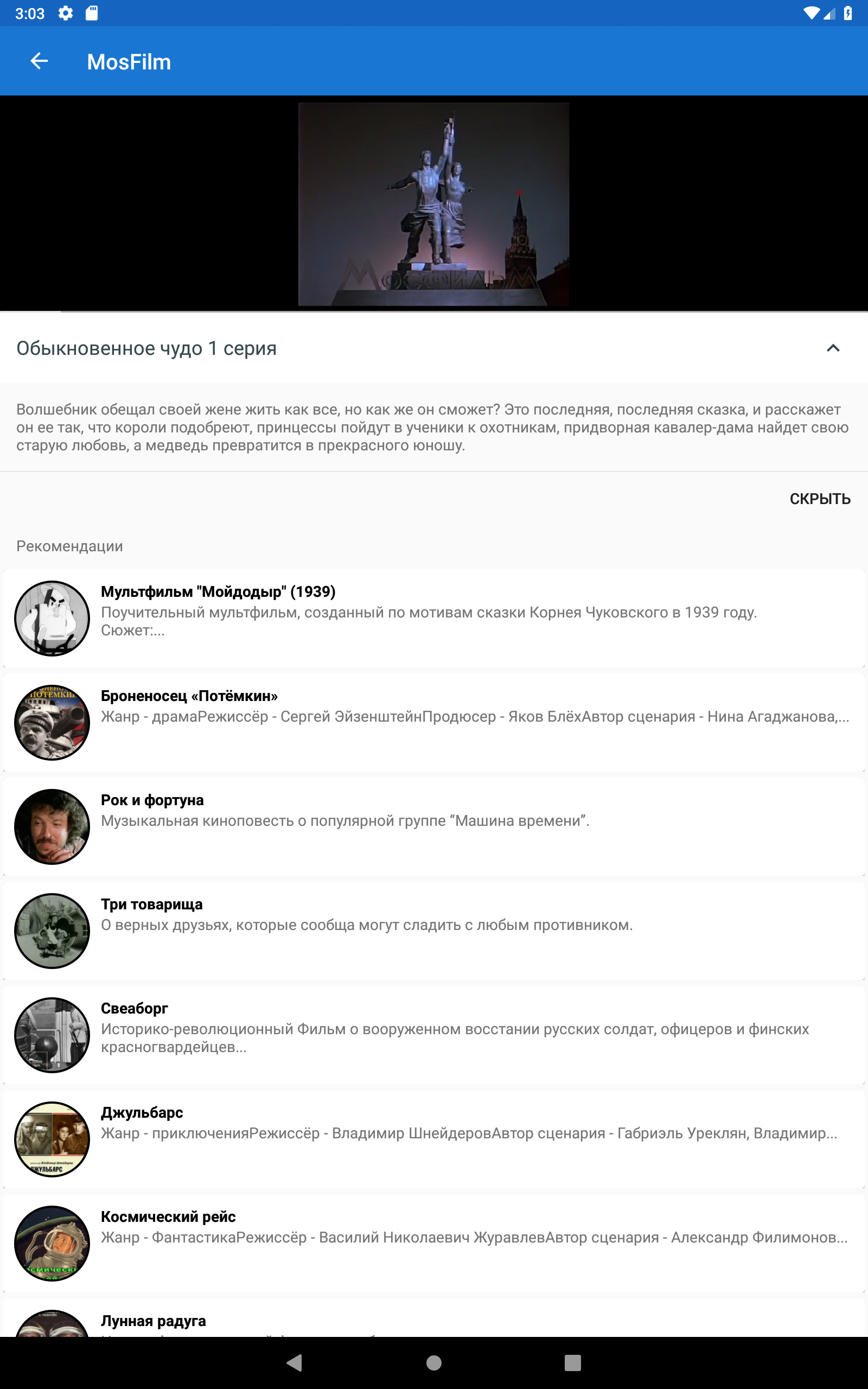
Task: Tap the Три товарища round image
Action: (52, 931)
